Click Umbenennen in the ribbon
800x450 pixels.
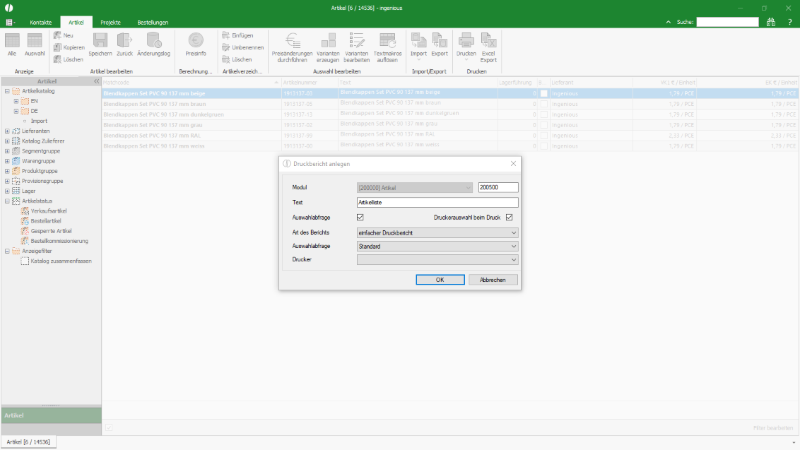pyautogui.click(x=243, y=47)
